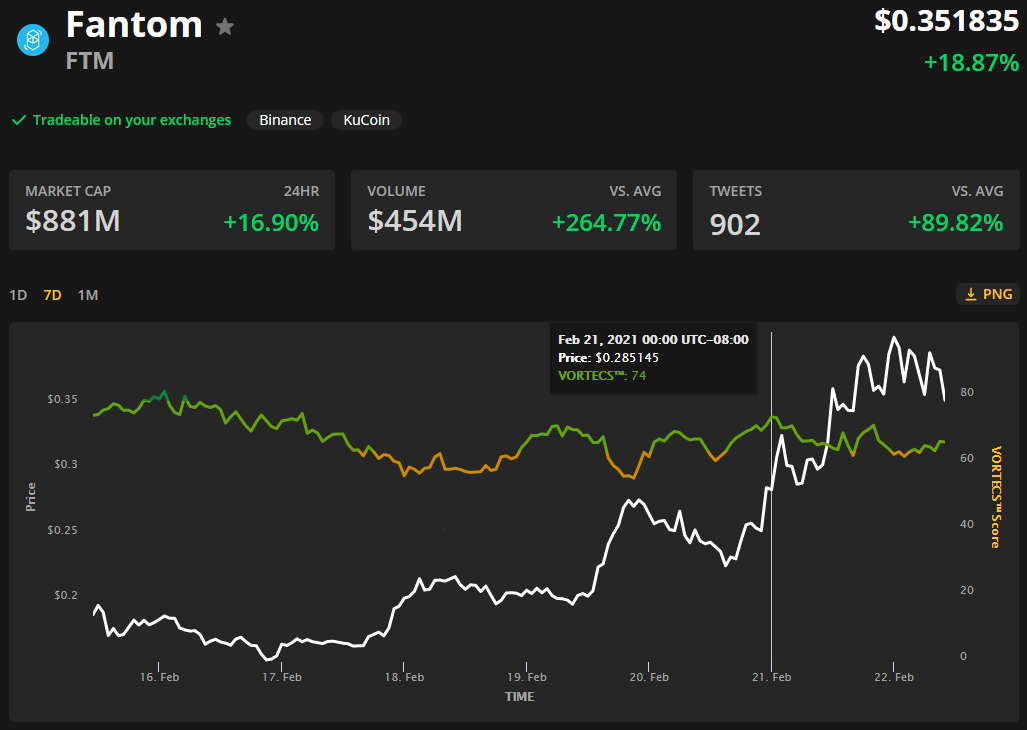Click the 18. Feb axis tick

pos(404,677)
